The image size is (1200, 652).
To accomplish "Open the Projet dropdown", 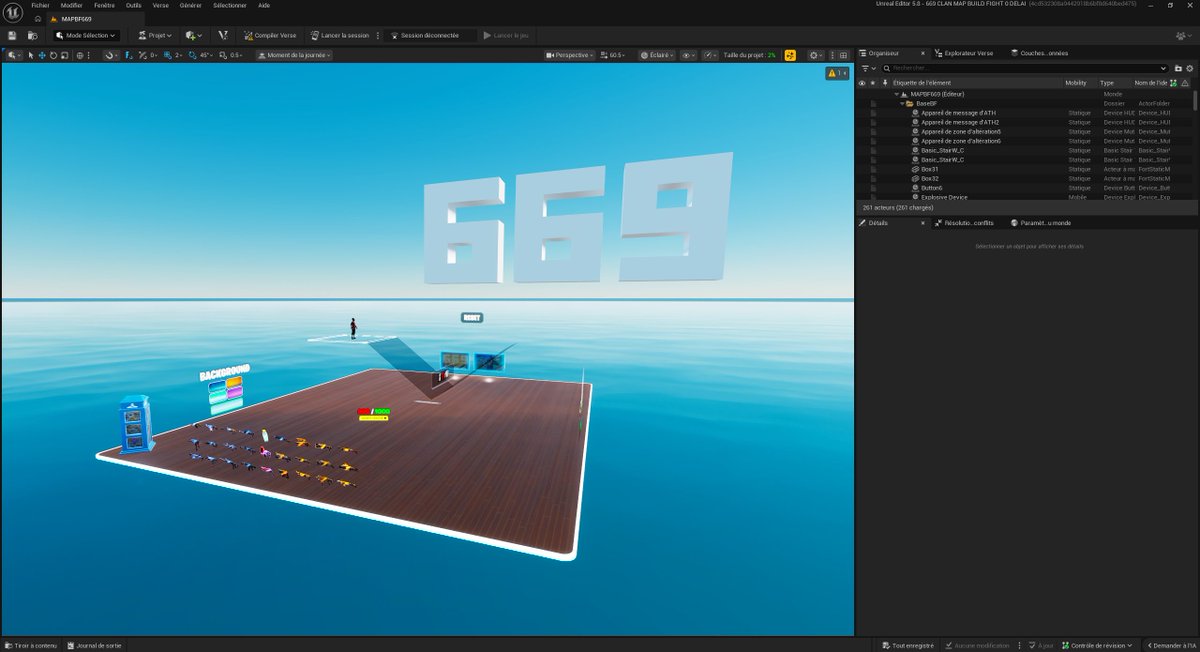I will tap(154, 35).
